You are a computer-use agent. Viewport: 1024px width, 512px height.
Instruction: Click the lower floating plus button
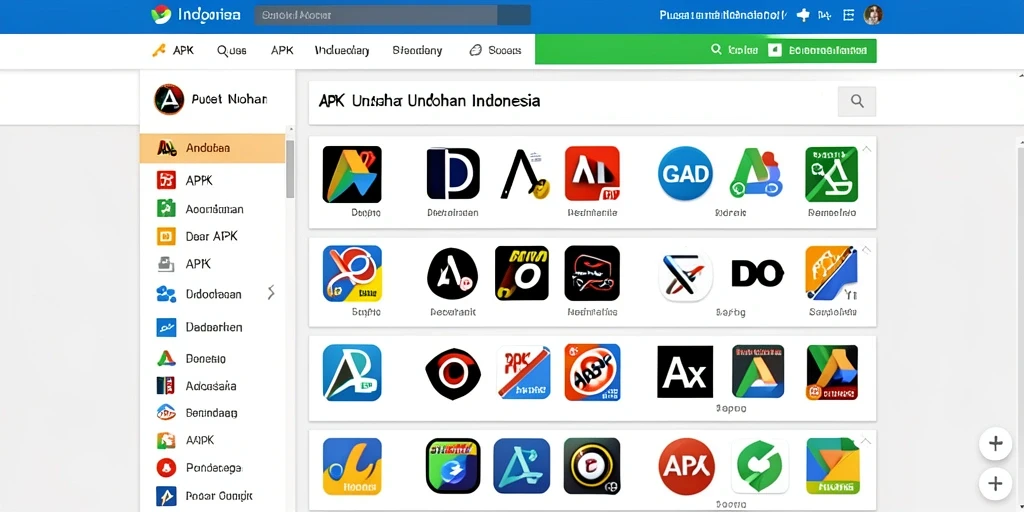pos(995,484)
